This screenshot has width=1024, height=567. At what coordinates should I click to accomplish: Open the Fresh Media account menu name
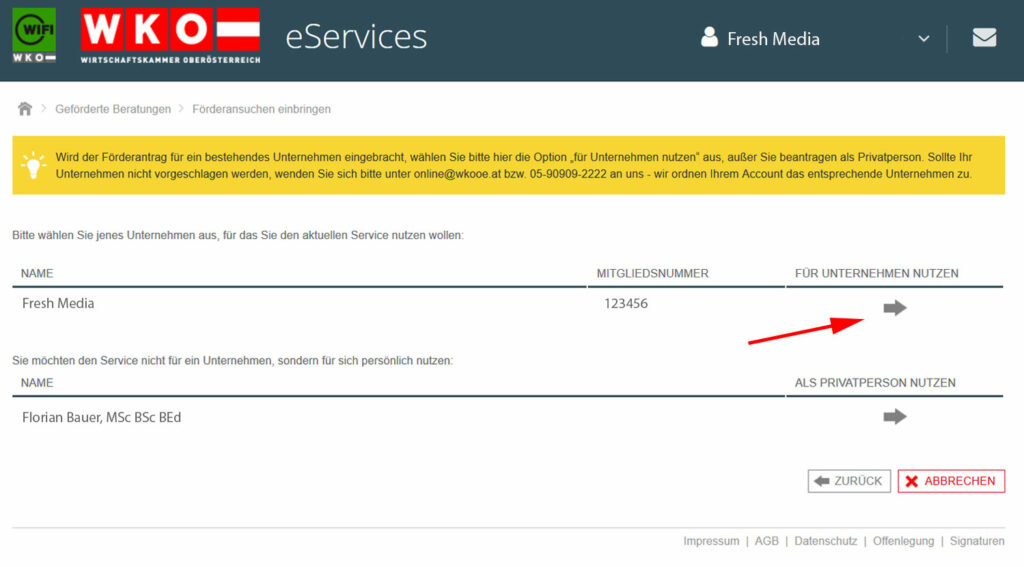click(x=773, y=39)
